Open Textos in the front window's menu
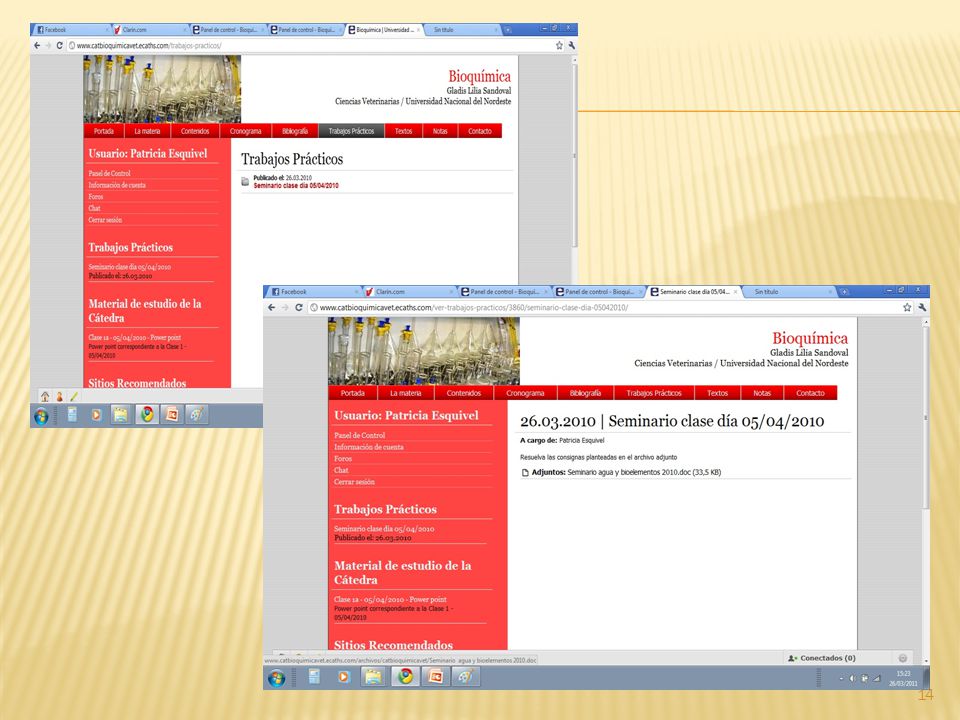The height and width of the screenshot is (720, 960). click(718, 393)
